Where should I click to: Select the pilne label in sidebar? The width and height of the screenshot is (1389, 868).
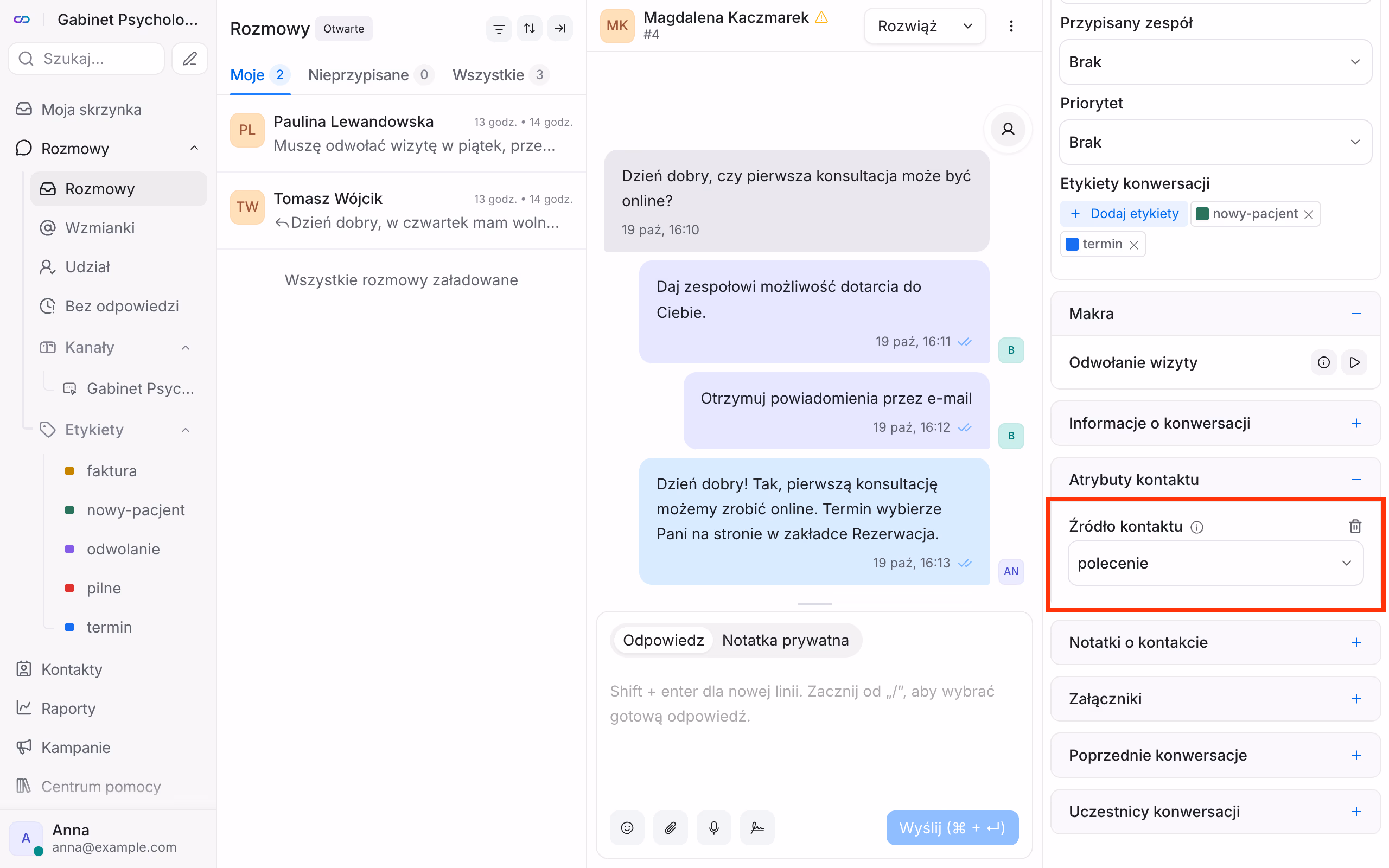[x=103, y=588]
